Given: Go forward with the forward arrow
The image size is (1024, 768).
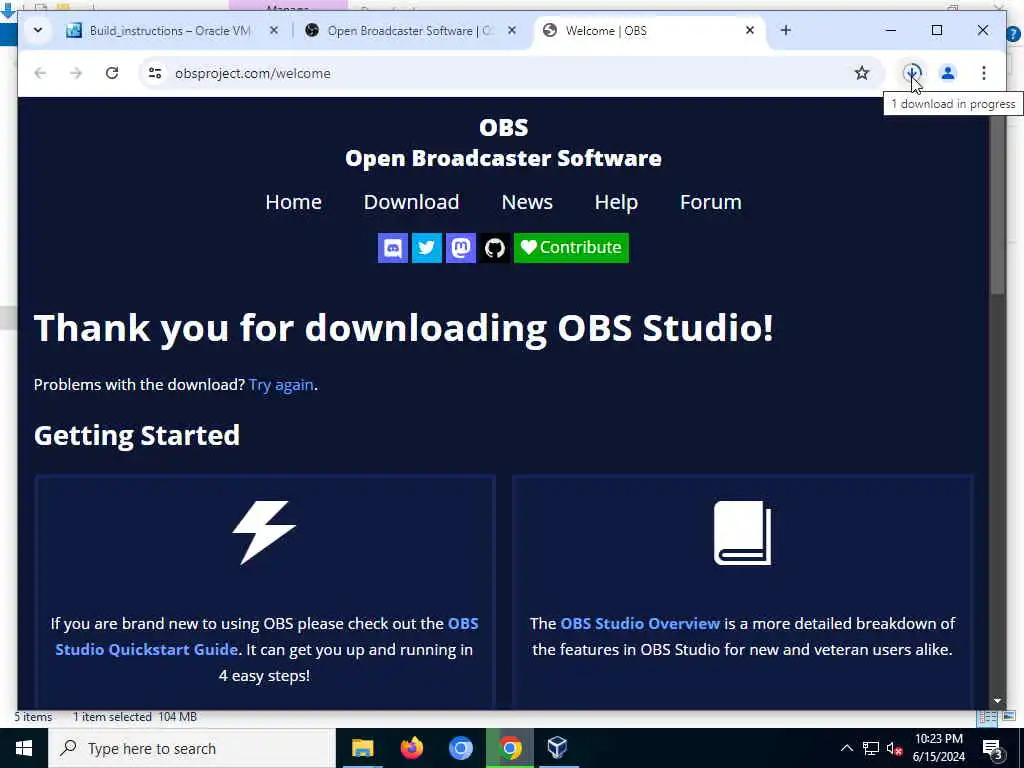Looking at the screenshot, I should coord(76,73).
